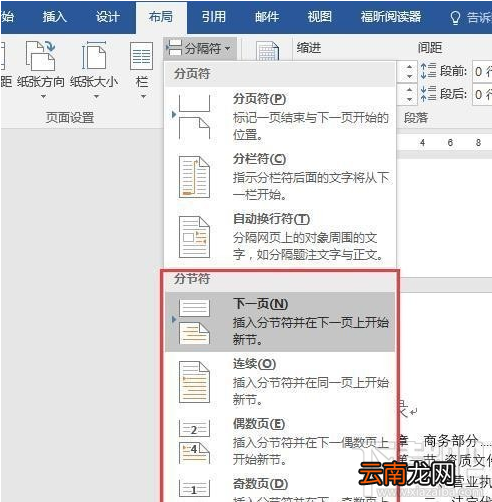Click the 分隔符 breaks icon
Viewport: 492px width, 502px height.
coord(174,48)
